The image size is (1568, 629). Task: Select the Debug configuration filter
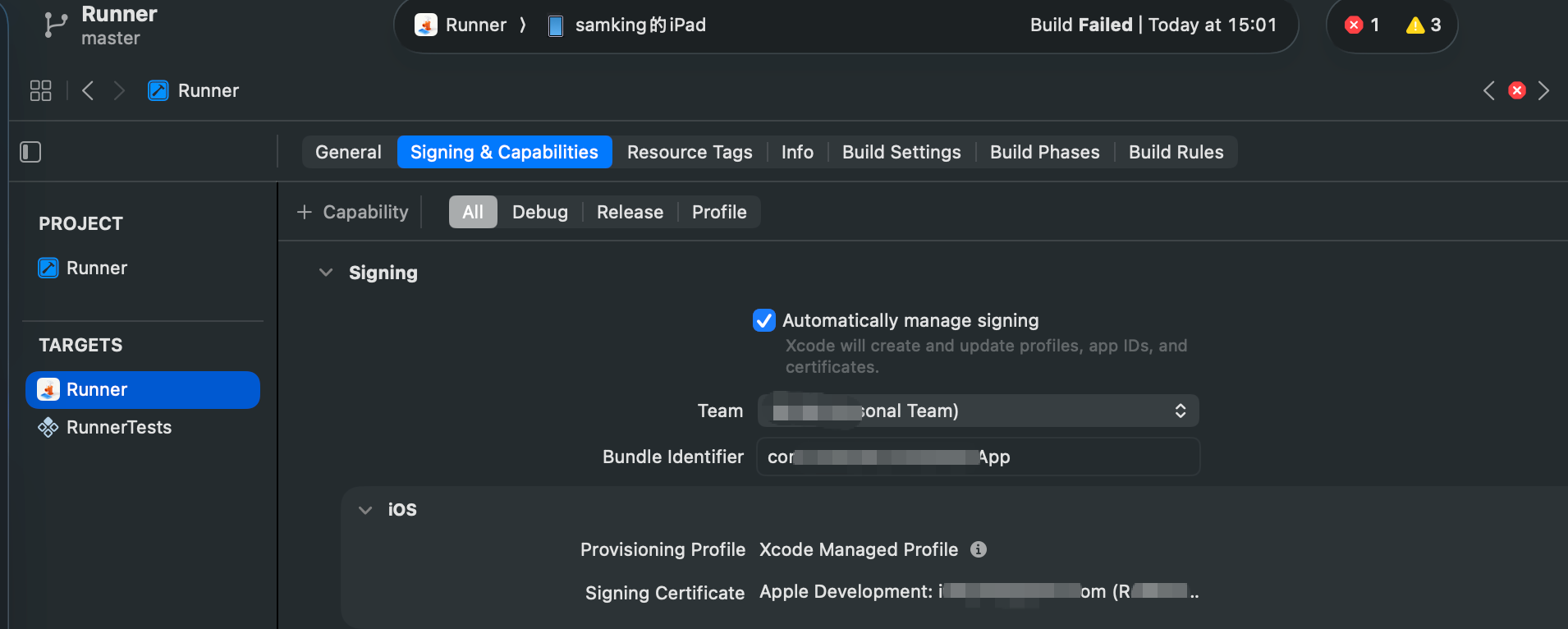540,212
